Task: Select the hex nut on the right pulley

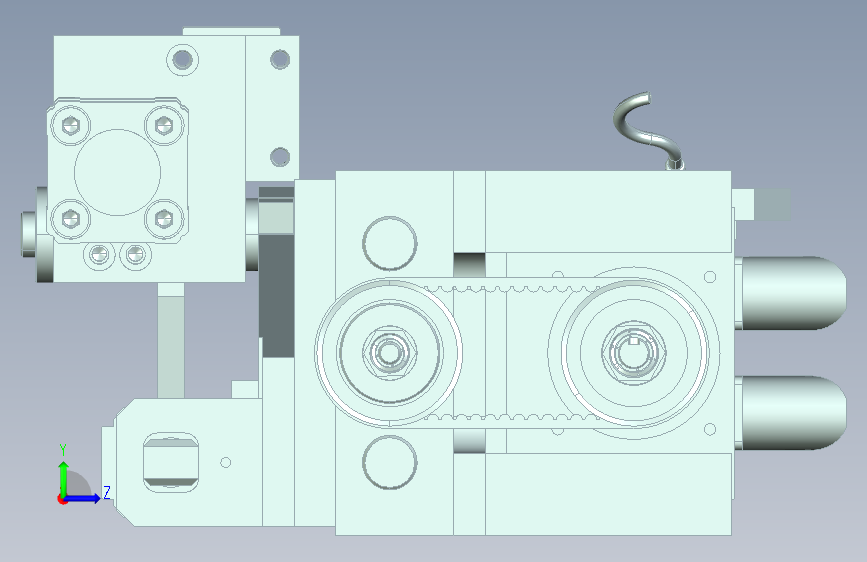Action: point(634,352)
